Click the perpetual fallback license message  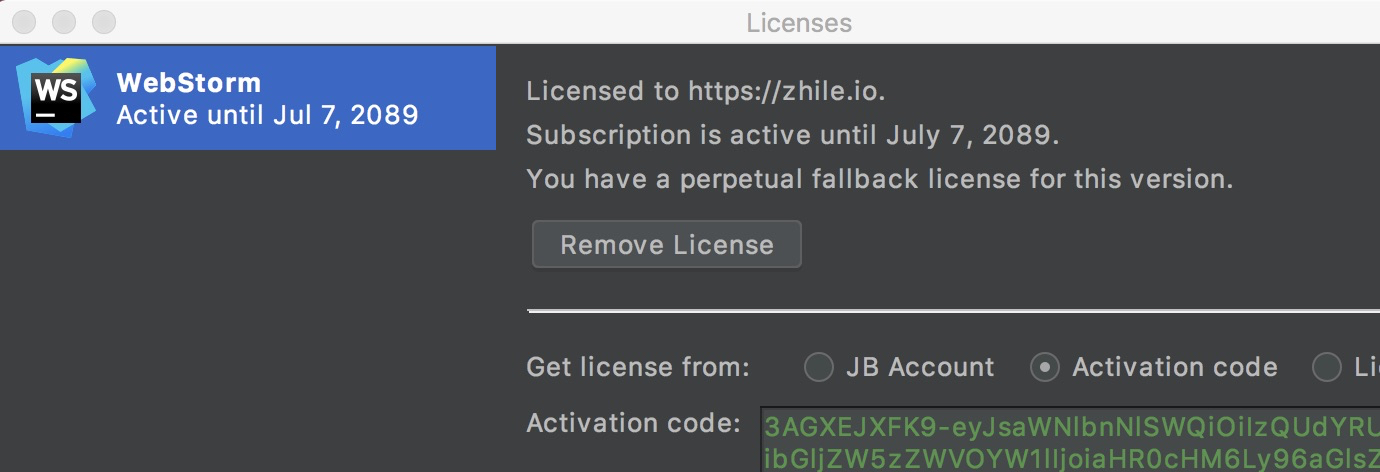(880, 179)
